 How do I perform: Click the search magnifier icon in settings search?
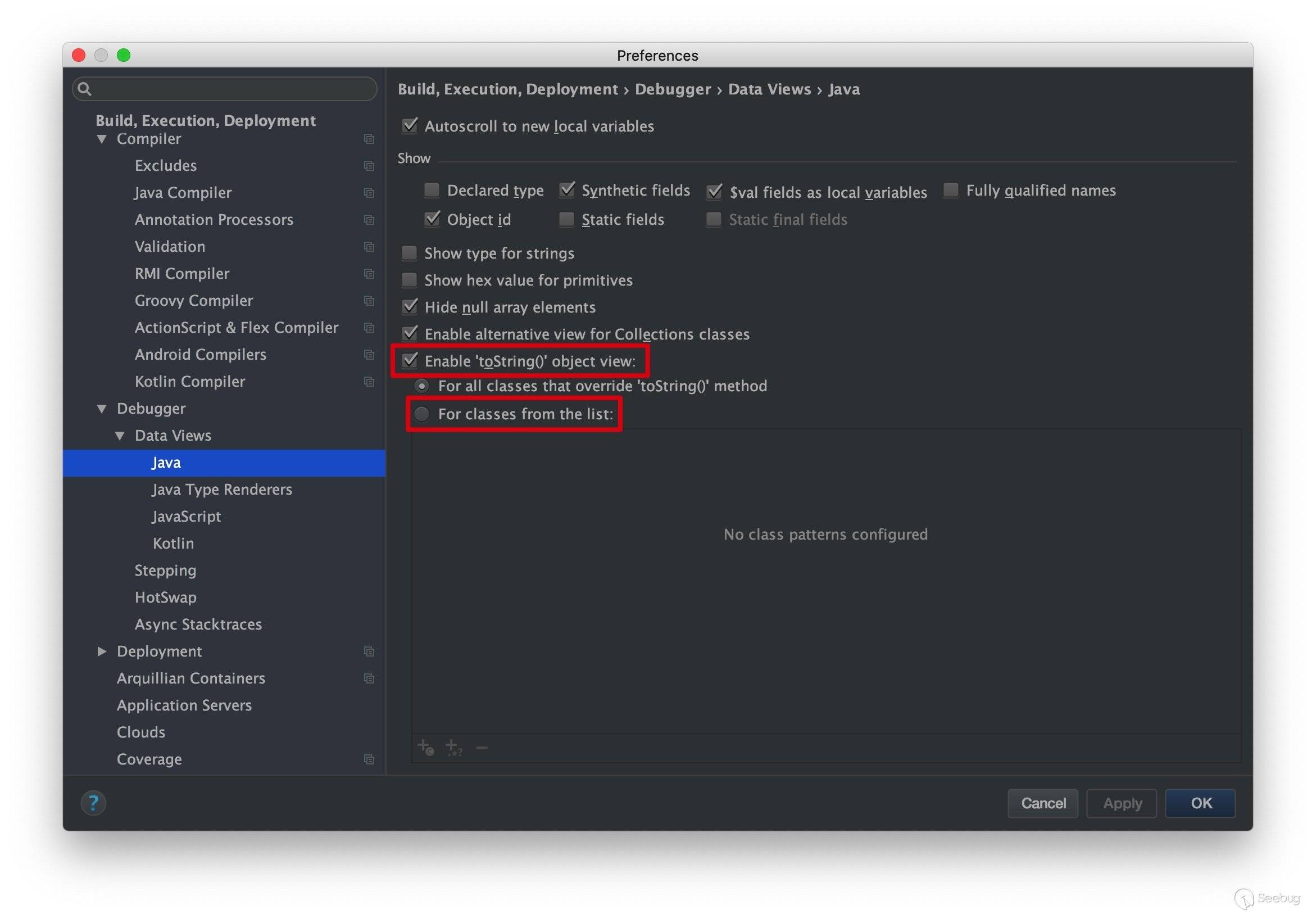(x=85, y=89)
